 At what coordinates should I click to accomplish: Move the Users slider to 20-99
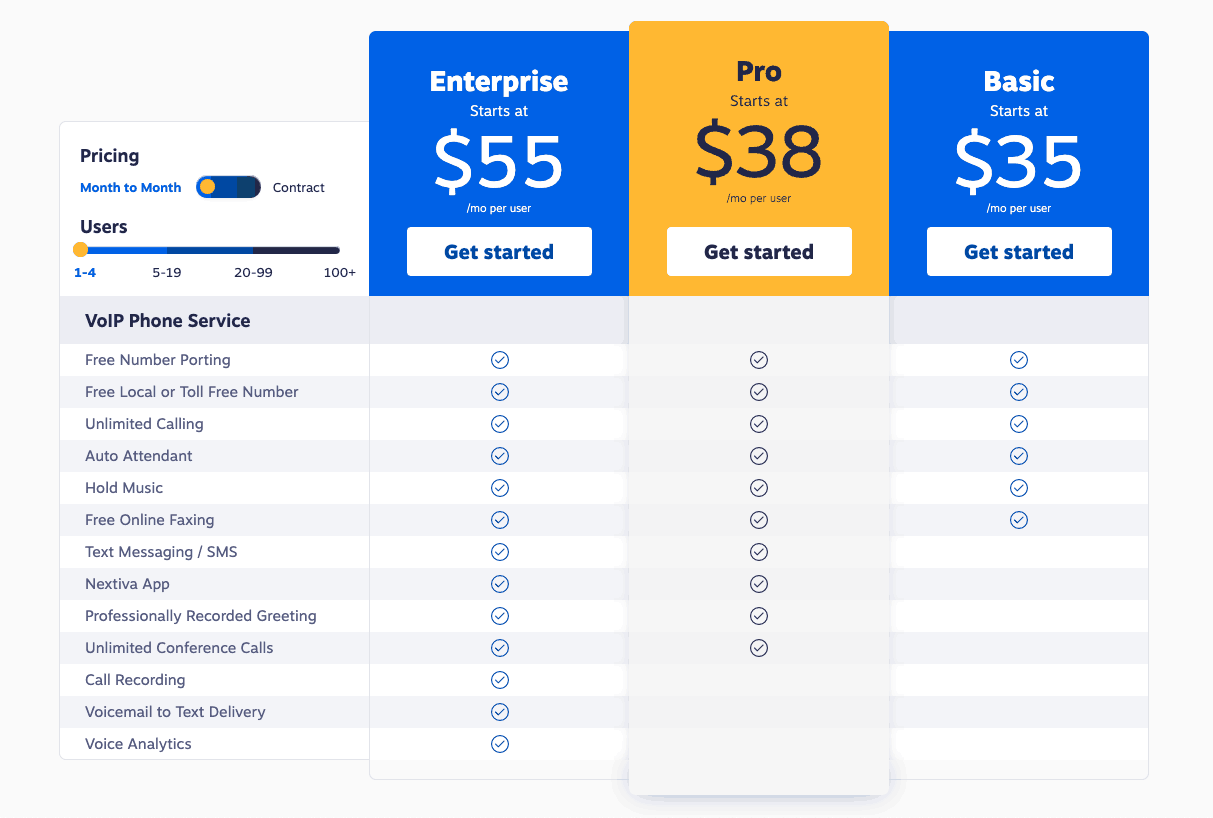click(254, 249)
